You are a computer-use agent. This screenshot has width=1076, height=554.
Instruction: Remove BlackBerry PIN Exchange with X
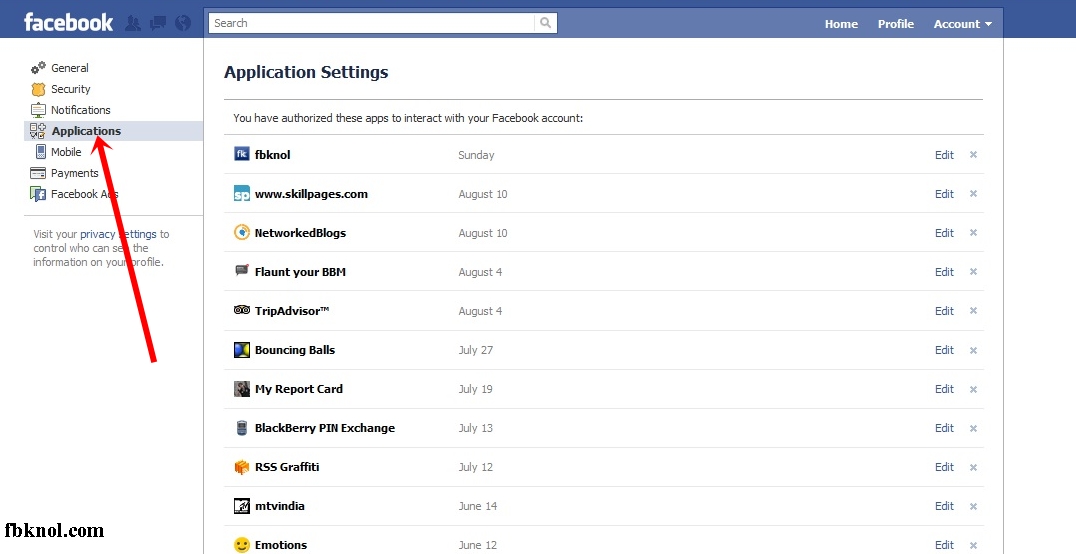[x=973, y=428]
